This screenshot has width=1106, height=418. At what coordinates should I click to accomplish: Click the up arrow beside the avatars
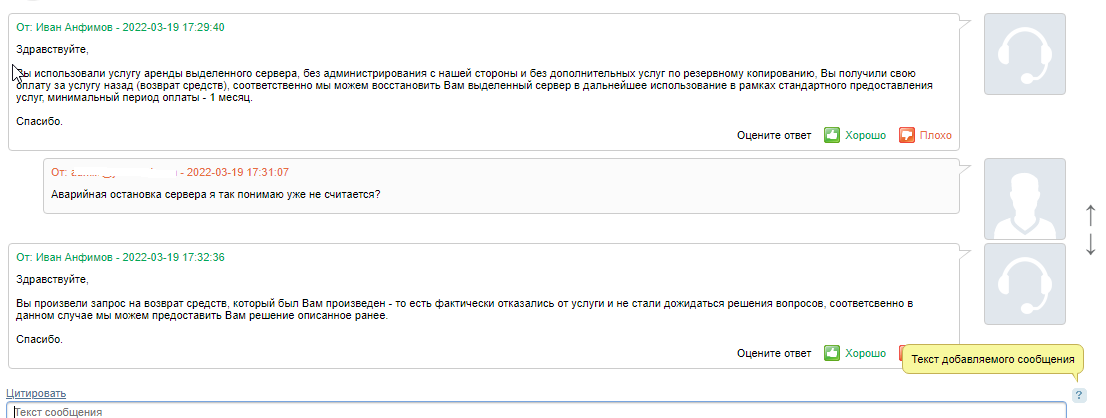1090,216
